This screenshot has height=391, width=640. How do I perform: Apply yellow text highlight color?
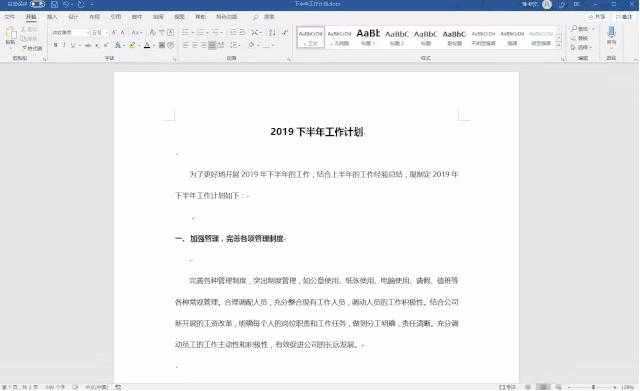click(132, 45)
